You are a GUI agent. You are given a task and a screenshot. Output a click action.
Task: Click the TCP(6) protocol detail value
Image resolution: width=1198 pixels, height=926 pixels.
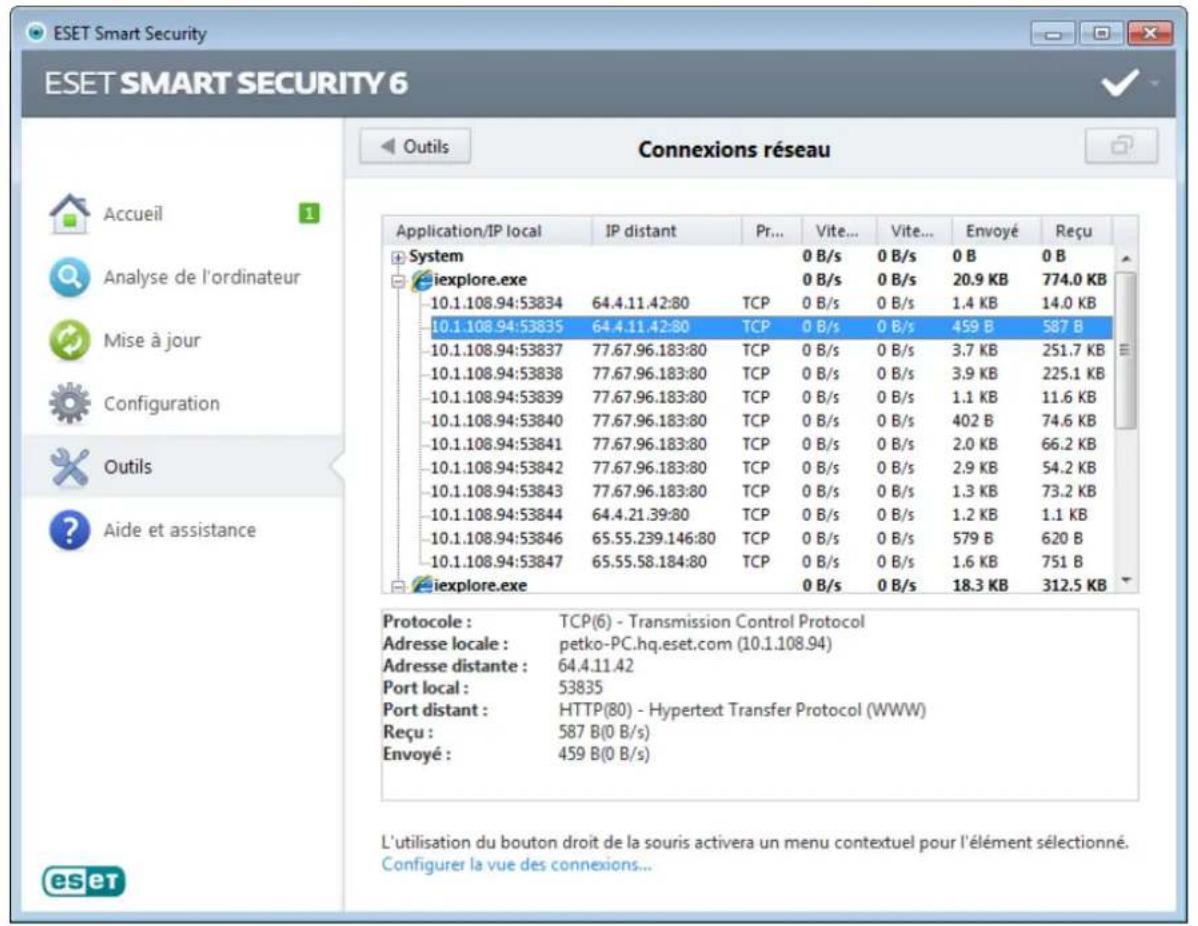(x=711, y=622)
